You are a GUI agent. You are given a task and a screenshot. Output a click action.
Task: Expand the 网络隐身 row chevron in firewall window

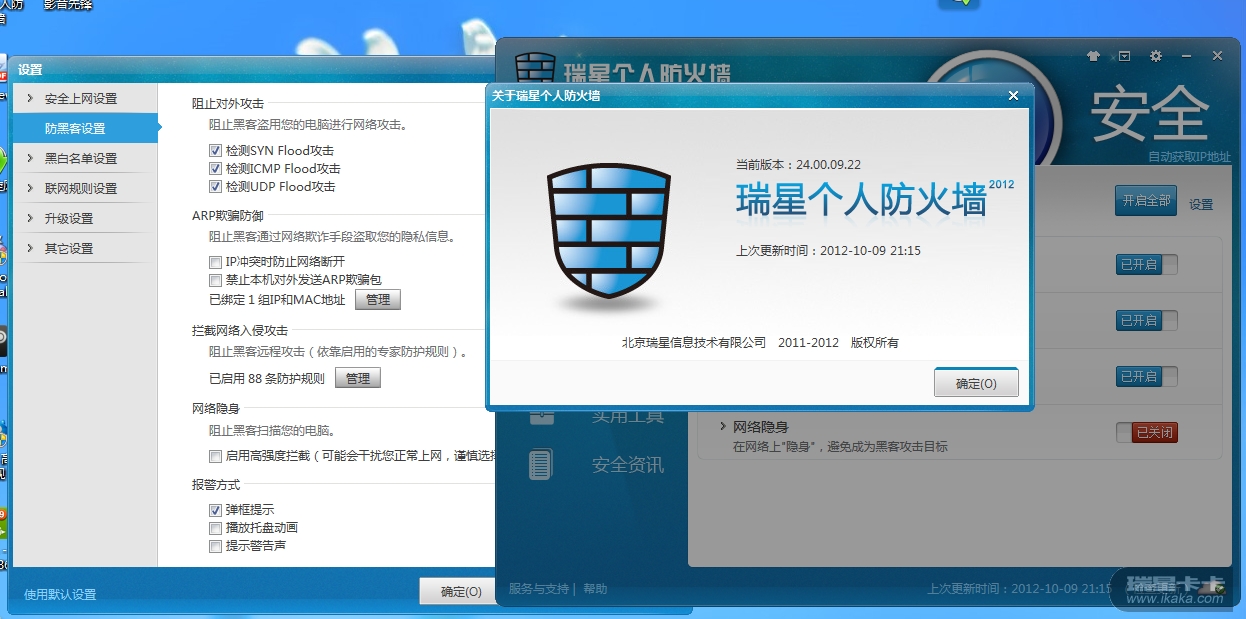click(722, 427)
